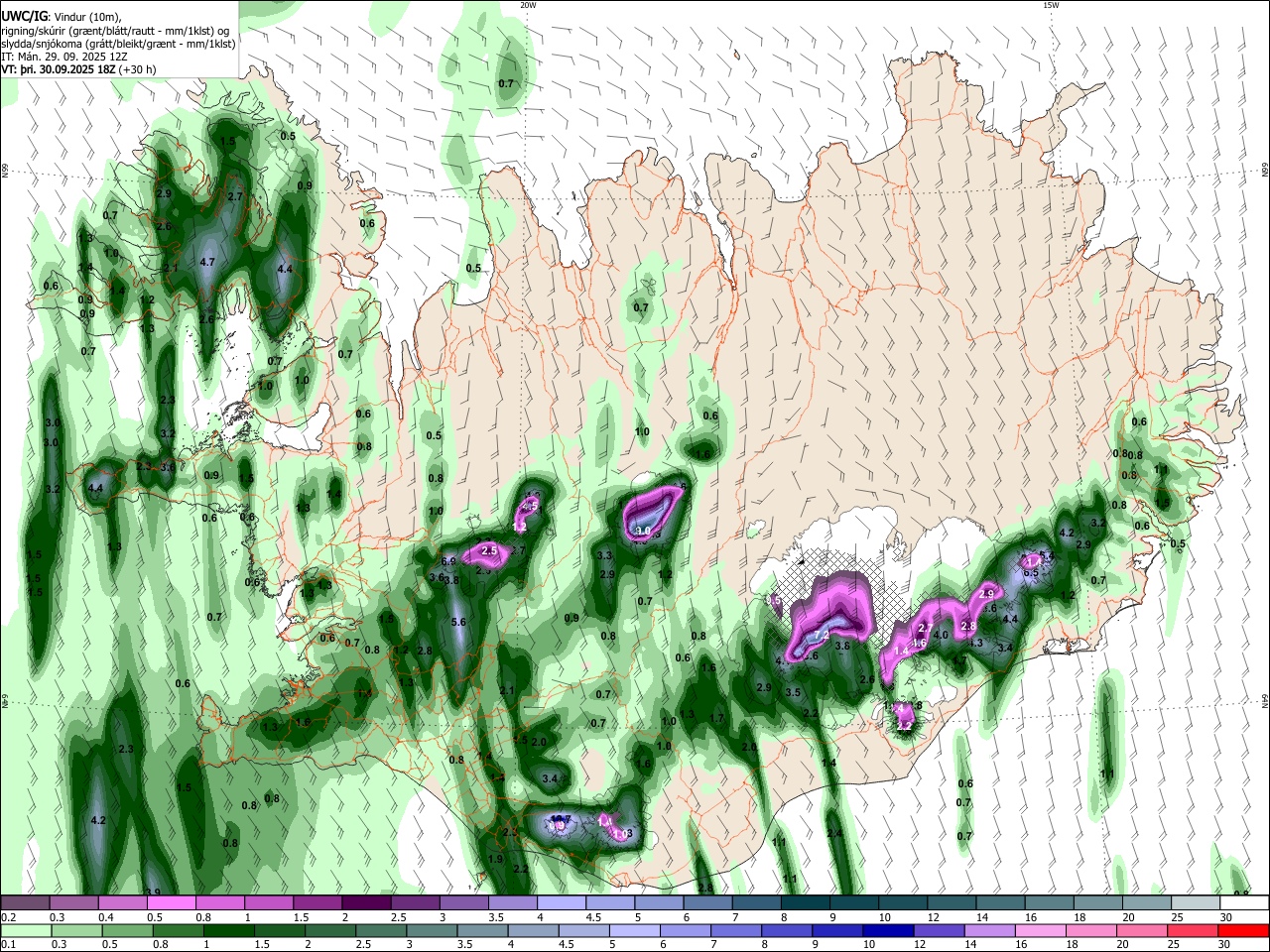Image resolution: width=1270 pixels, height=952 pixels.
Task: Click the 4.7 precipitation value in the Westfjords
Action: point(207,263)
